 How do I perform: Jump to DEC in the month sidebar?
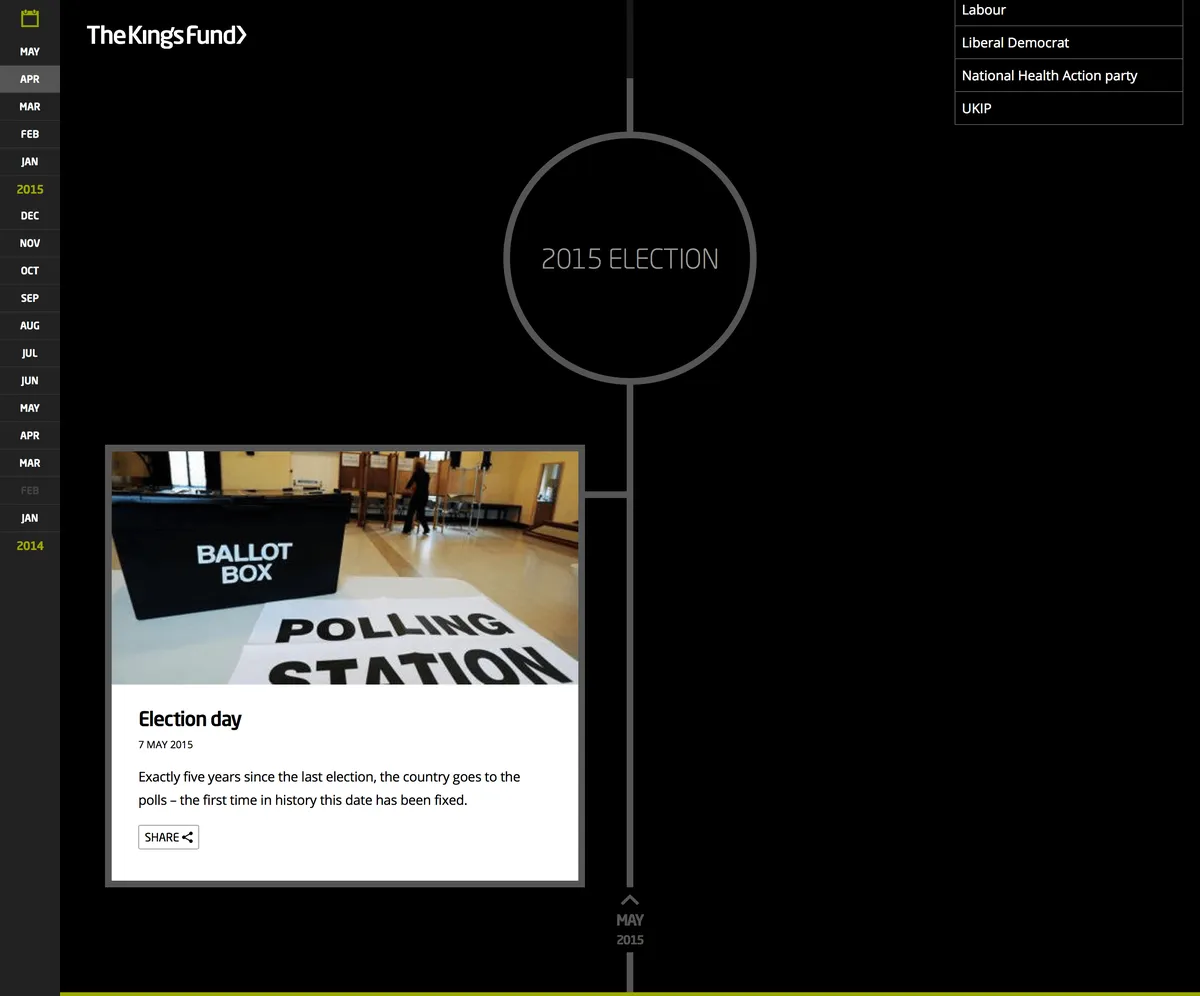point(30,216)
